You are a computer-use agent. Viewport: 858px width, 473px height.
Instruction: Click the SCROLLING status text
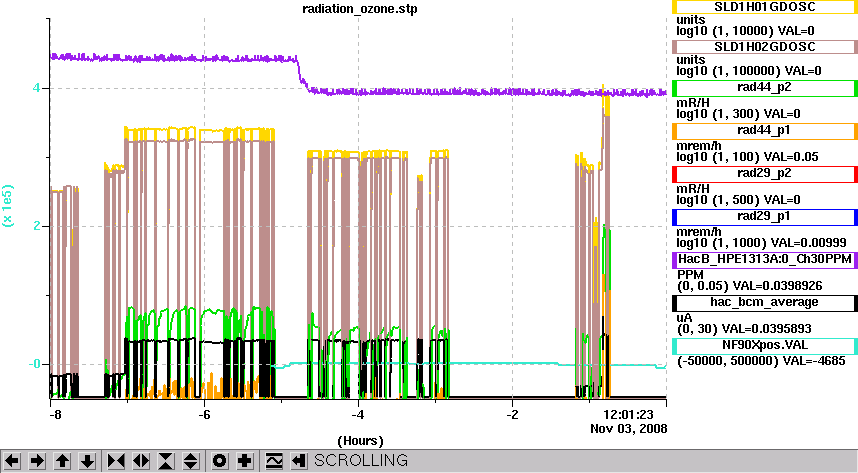[361, 460]
